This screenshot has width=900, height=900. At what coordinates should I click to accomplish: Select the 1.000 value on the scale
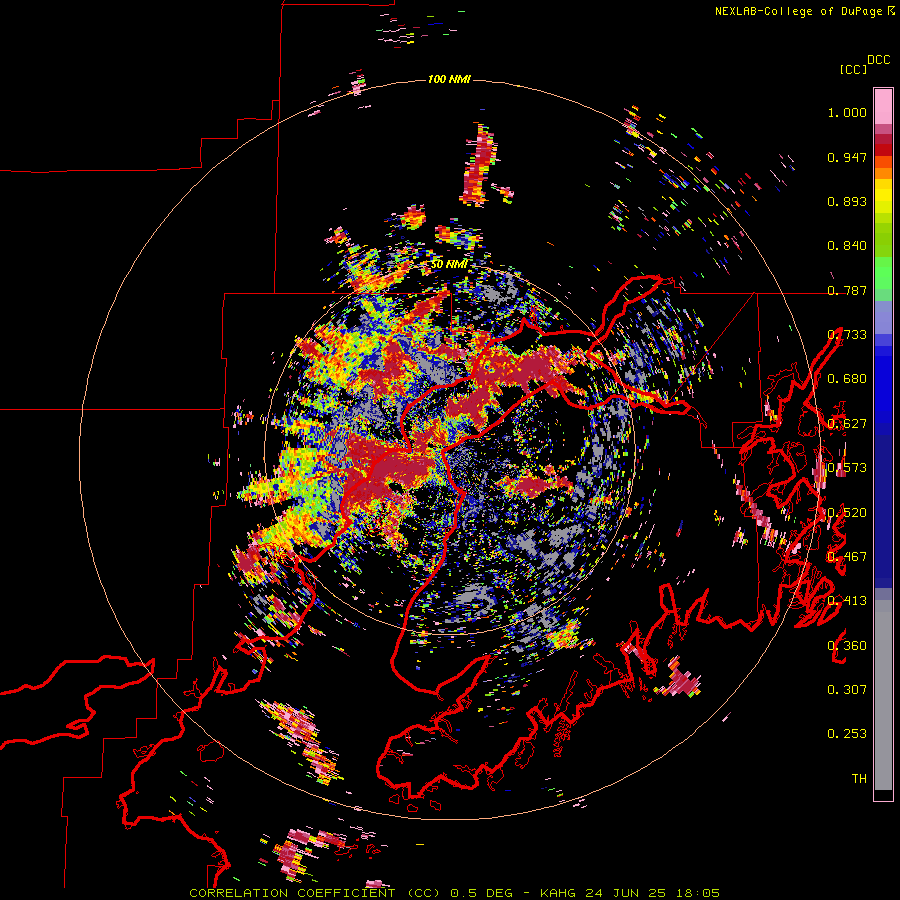[847, 112]
